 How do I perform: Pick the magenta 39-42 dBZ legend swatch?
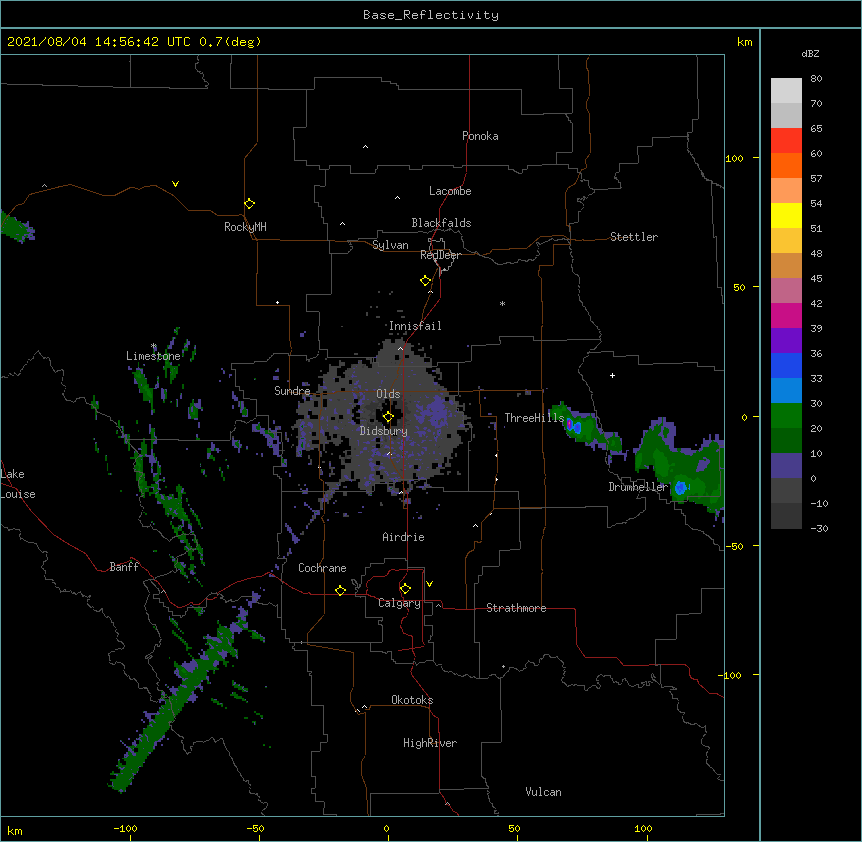(786, 315)
